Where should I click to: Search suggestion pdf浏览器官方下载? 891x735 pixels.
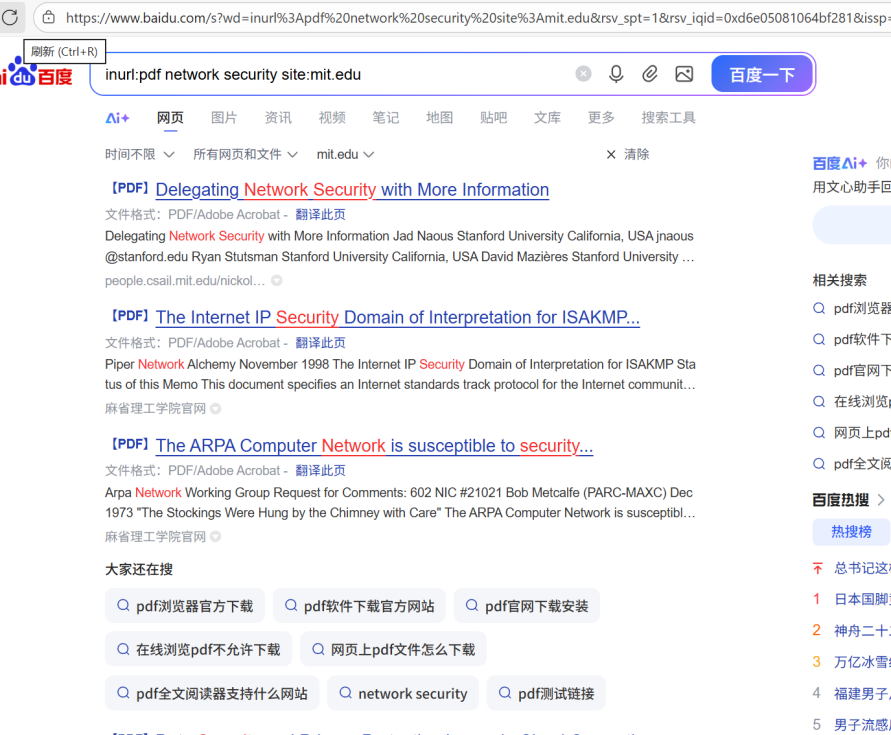pyautogui.click(x=185, y=606)
